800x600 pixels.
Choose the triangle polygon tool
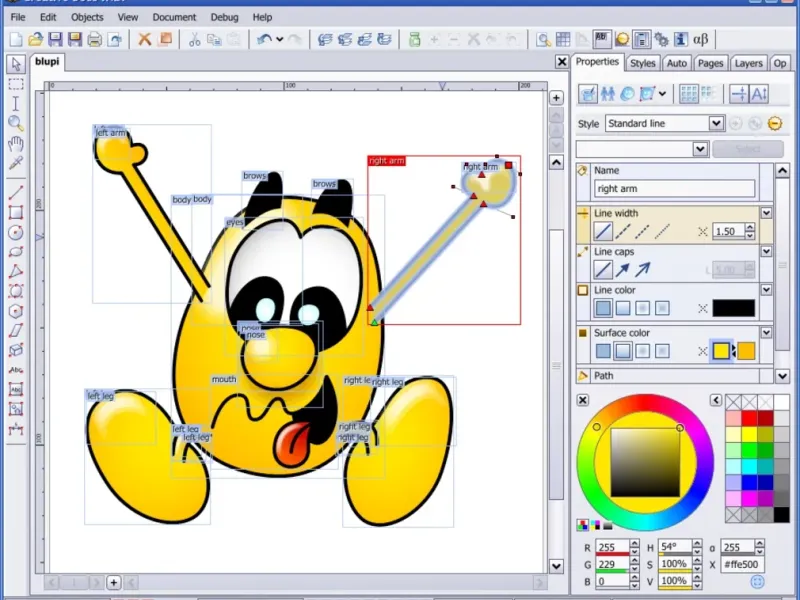pos(16,271)
